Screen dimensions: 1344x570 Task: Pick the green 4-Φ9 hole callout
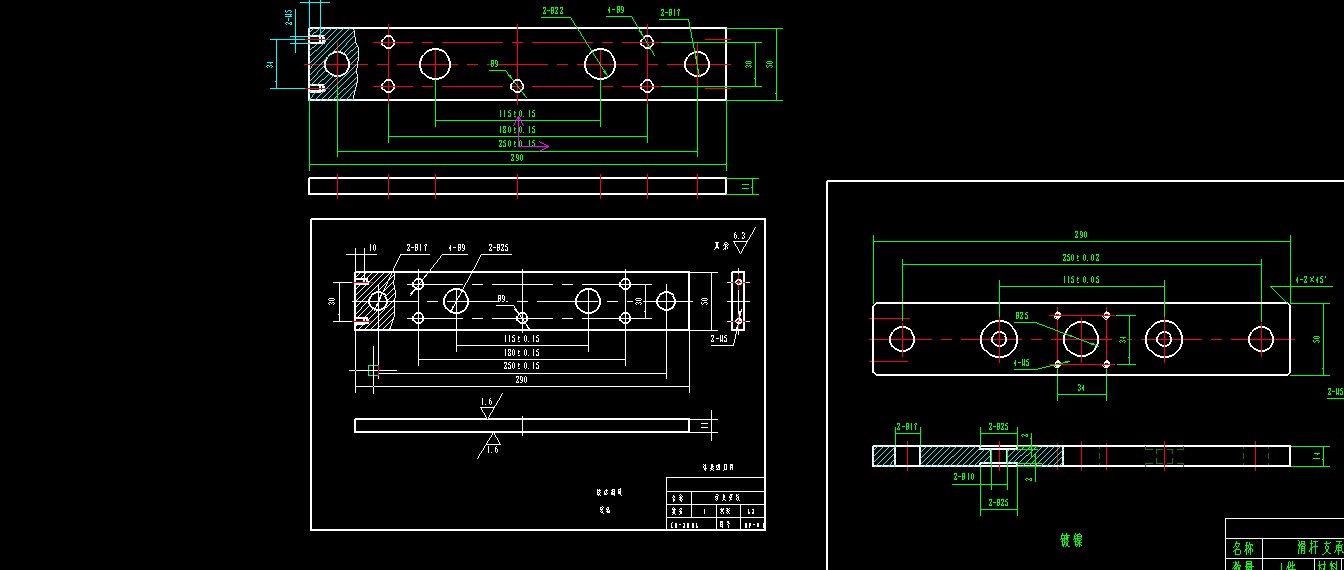tap(616, 10)
